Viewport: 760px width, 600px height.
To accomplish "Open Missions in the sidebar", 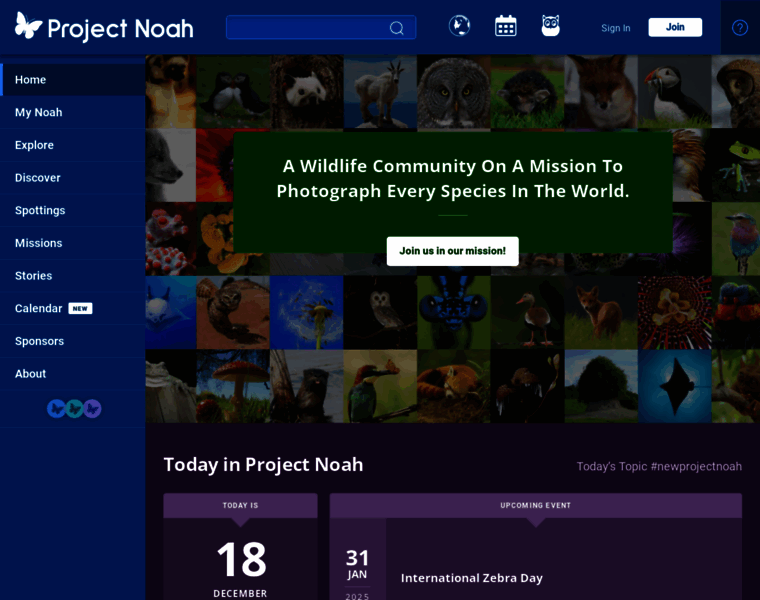I will pyautogui.click(x=73, y=243).
